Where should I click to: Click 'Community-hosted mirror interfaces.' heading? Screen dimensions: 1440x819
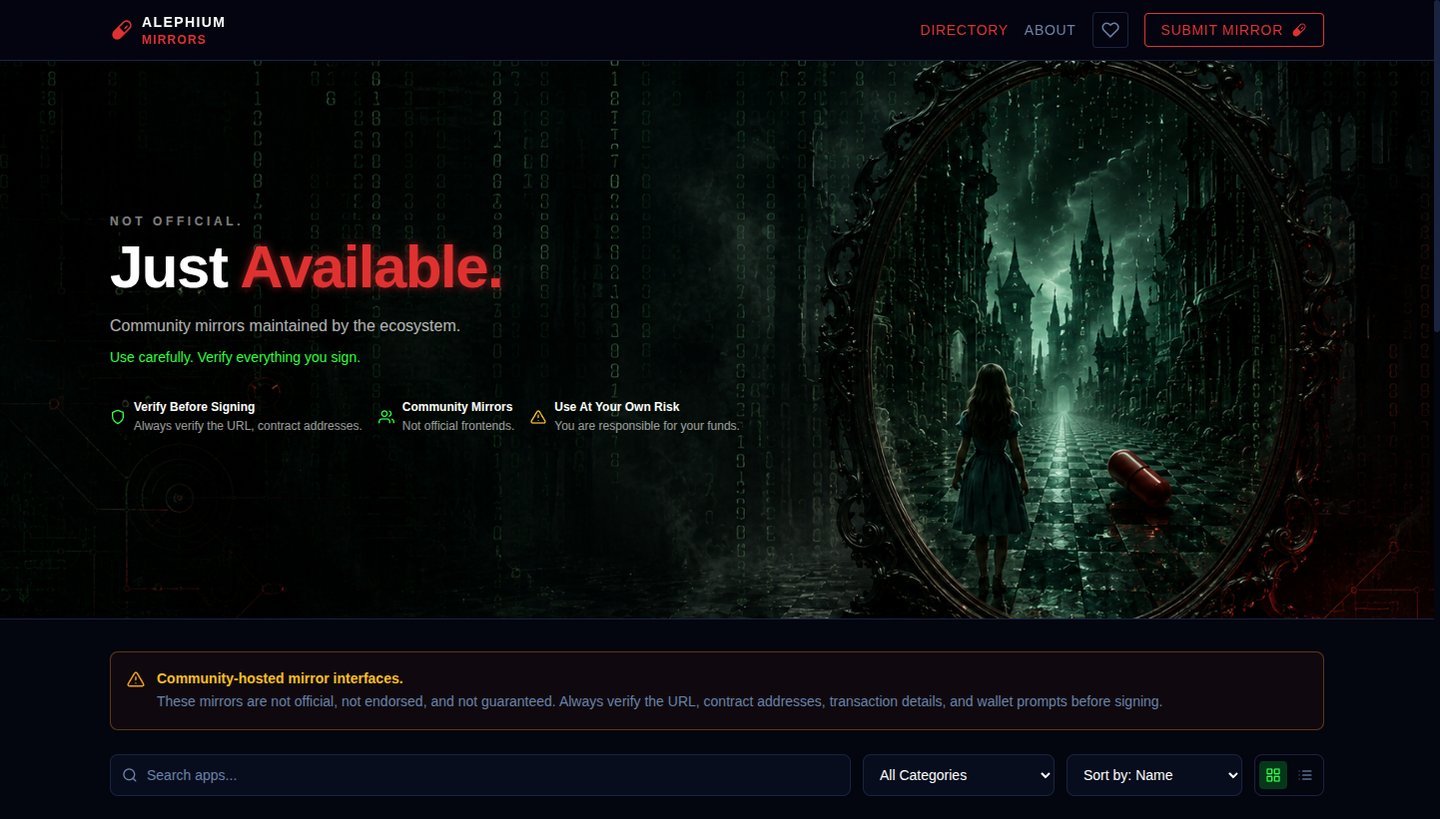[280, 678]
